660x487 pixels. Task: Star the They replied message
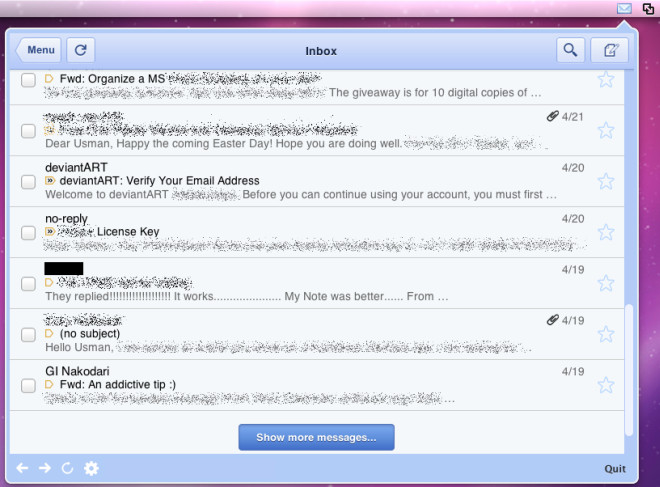coord(606,283)
